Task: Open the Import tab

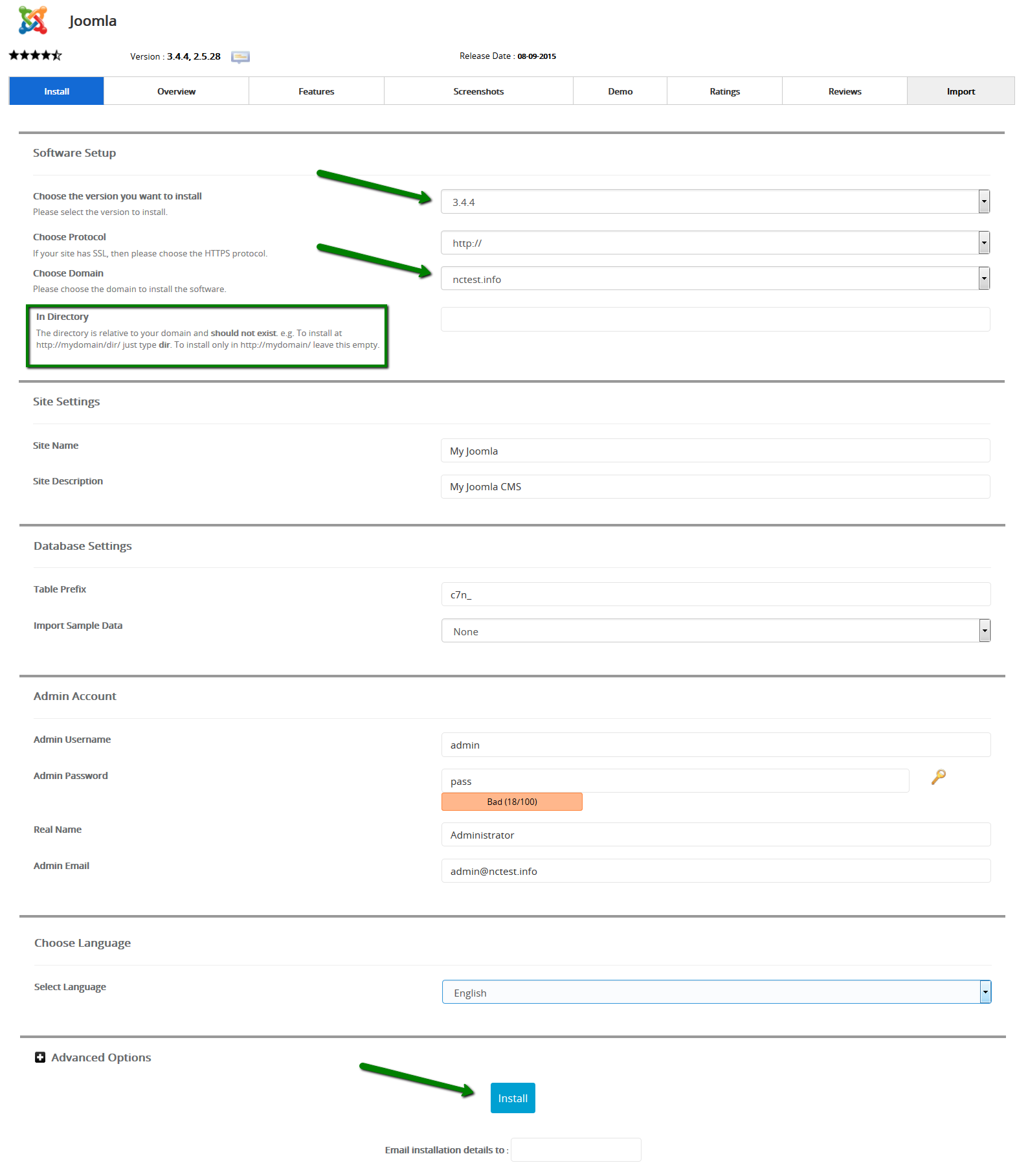Action: [961, 91]
